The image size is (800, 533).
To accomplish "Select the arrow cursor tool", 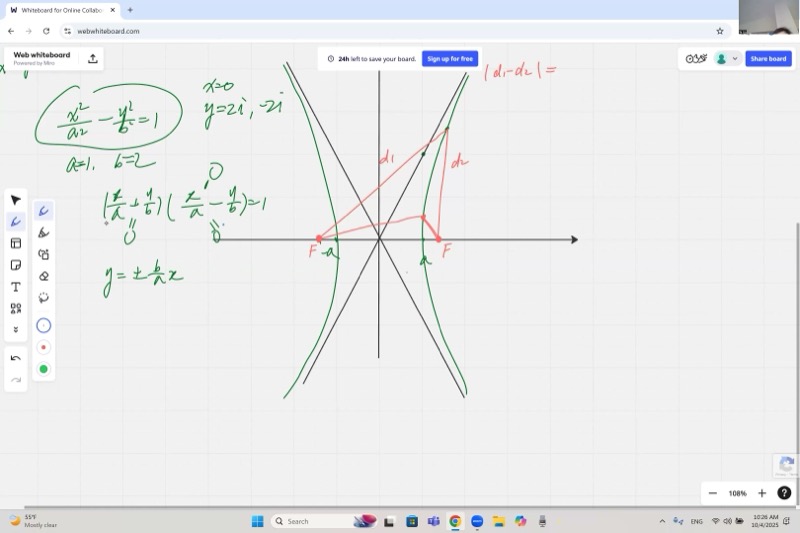I will 16,200.
